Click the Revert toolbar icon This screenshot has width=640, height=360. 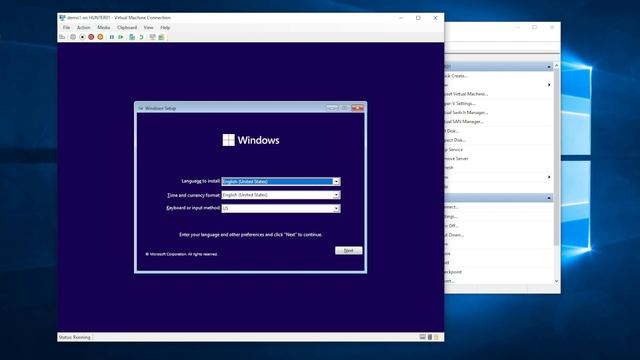point(142,37)
